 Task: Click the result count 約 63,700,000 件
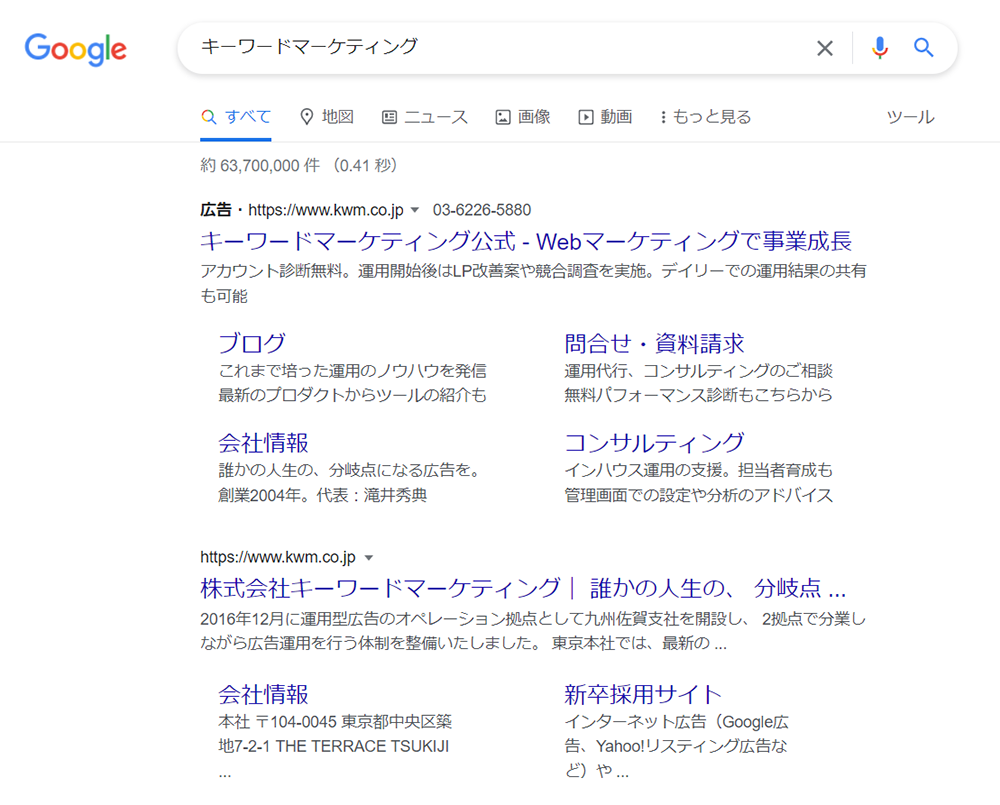tap(260, 165)
